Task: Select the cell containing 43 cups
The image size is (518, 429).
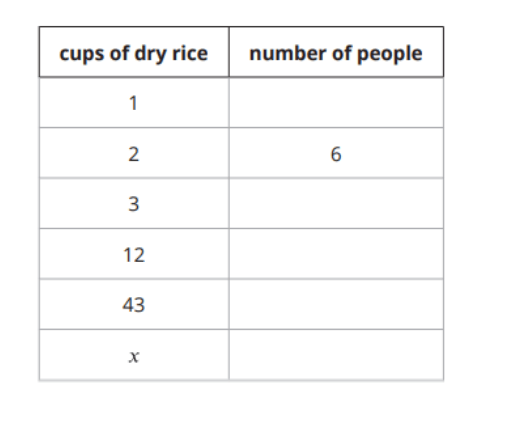Action: click(134, 305)
